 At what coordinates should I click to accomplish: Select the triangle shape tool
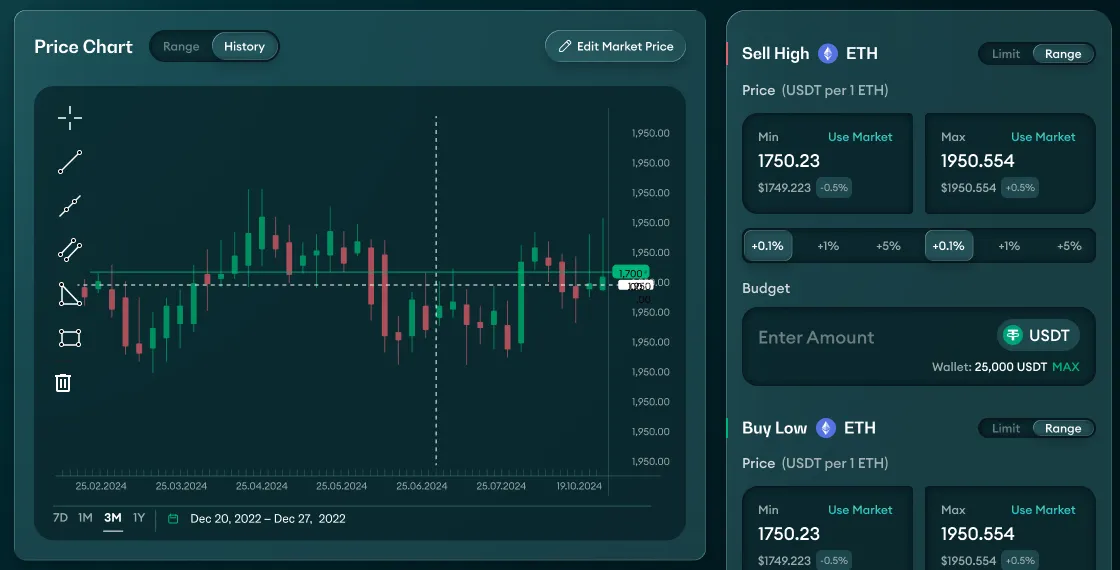point(69,294)
